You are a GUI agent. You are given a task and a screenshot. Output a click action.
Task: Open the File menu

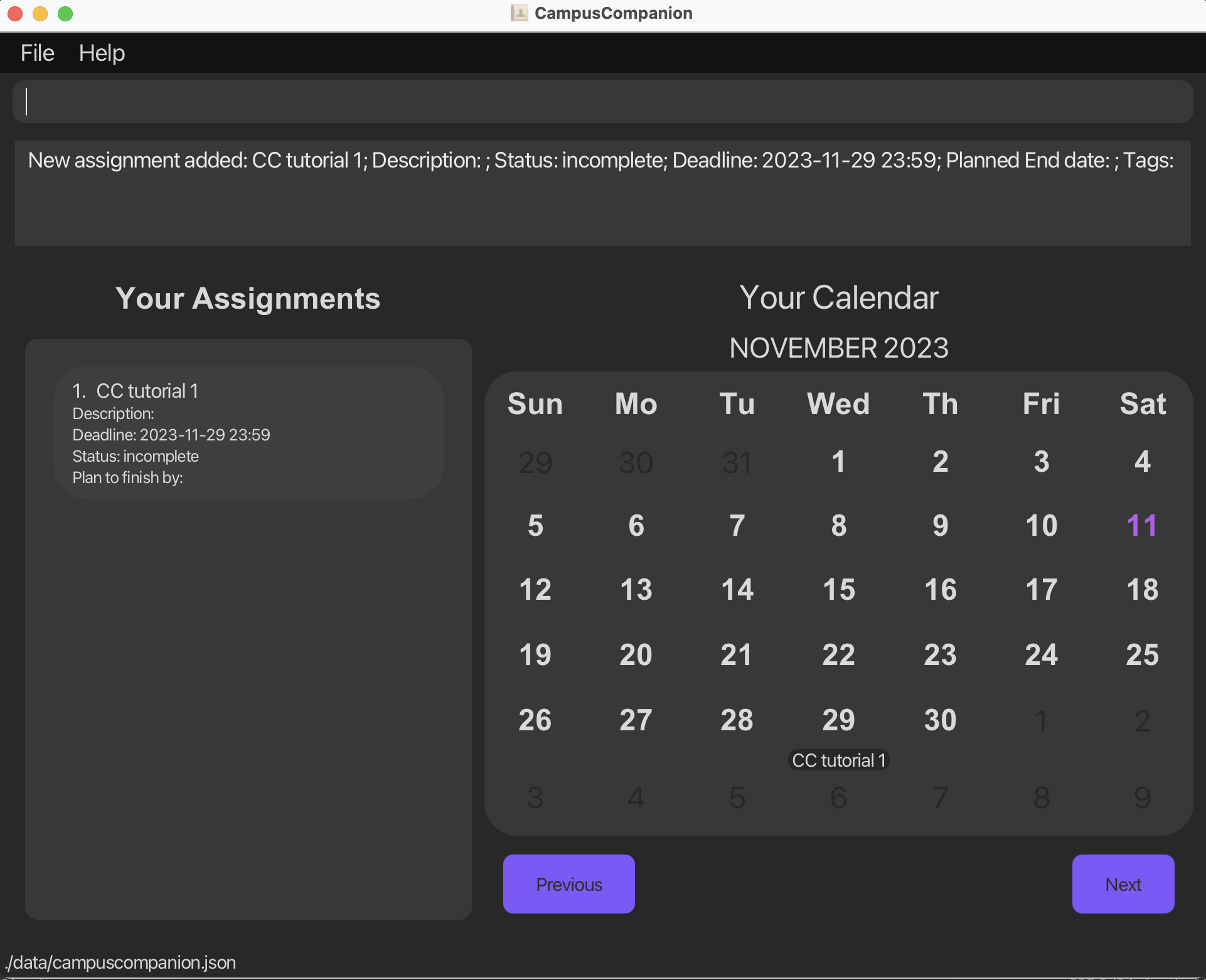pos(37,53)
